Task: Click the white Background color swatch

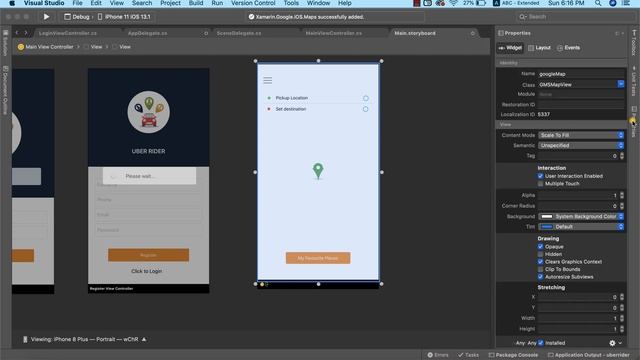Action: tap(547, 216)
